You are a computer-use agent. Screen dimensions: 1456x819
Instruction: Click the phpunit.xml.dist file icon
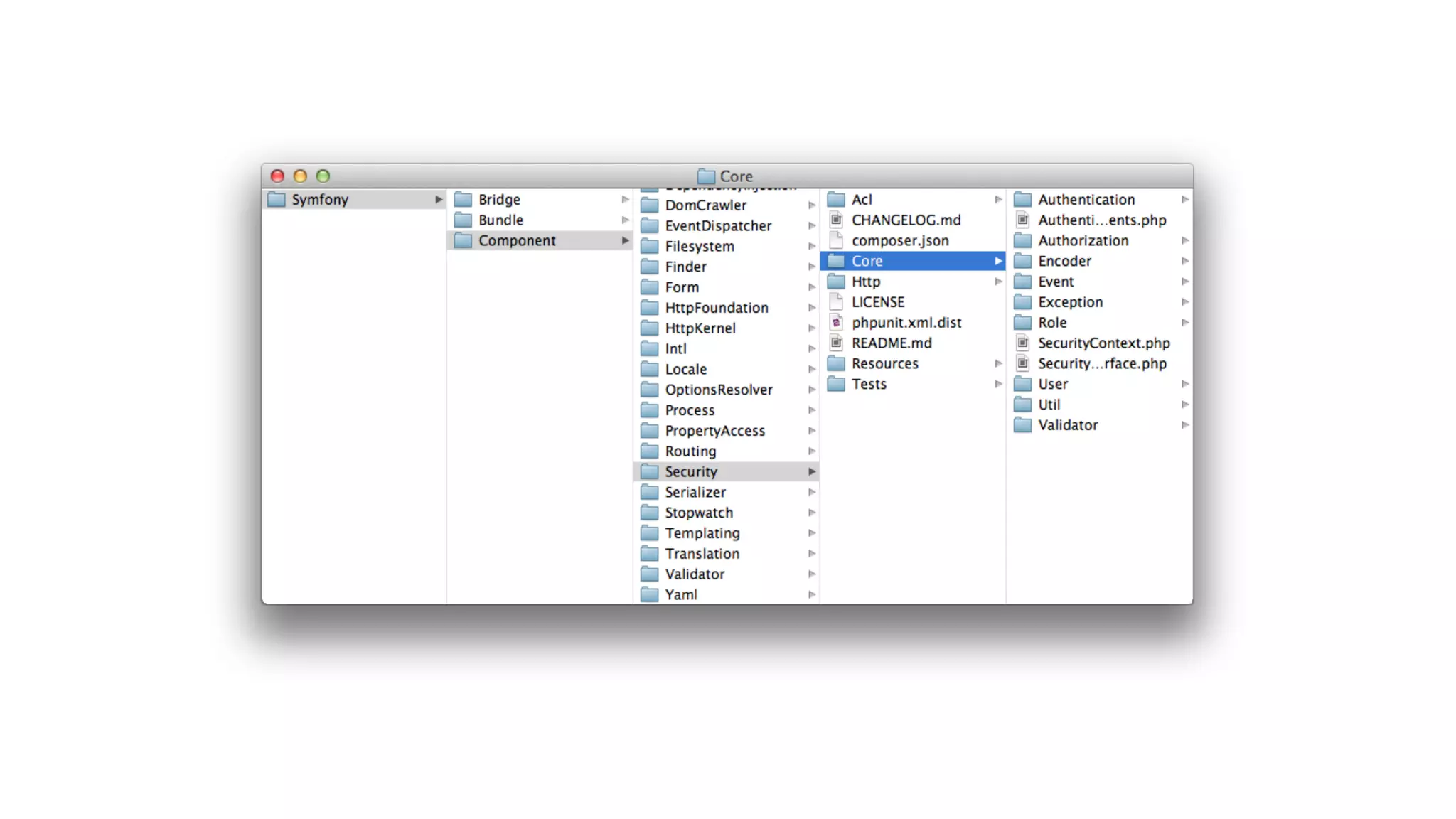tap(836, 322)
